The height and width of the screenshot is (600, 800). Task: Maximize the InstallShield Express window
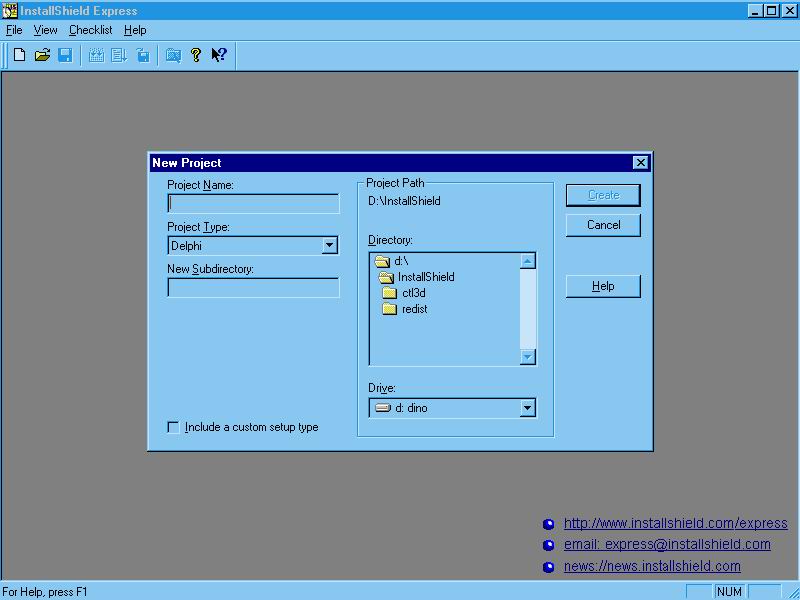pyautogui.click(x=772, y=10)
